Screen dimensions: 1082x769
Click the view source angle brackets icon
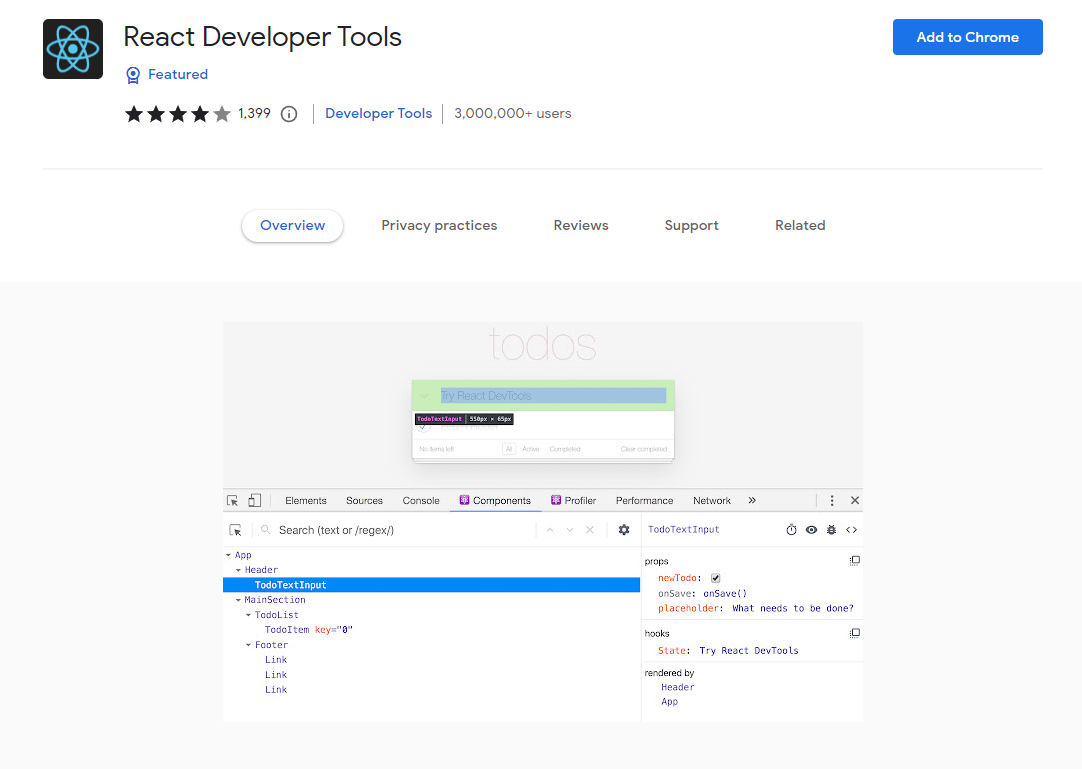click(x=851, y=530)
